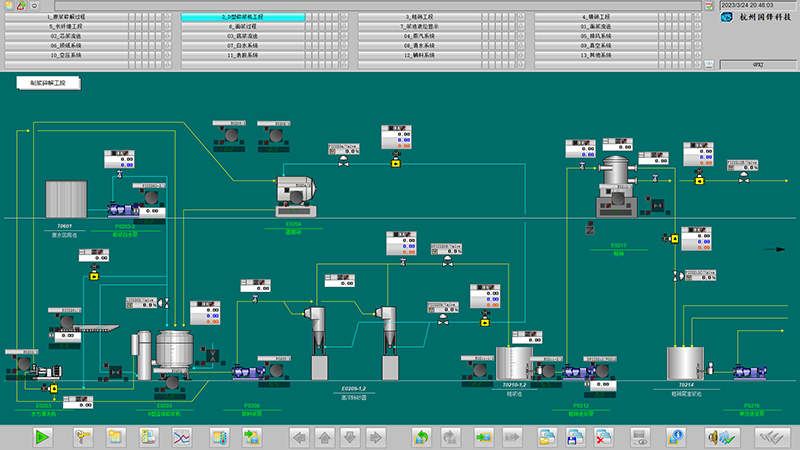Click the up arrow navigation button

pos(324,437)
